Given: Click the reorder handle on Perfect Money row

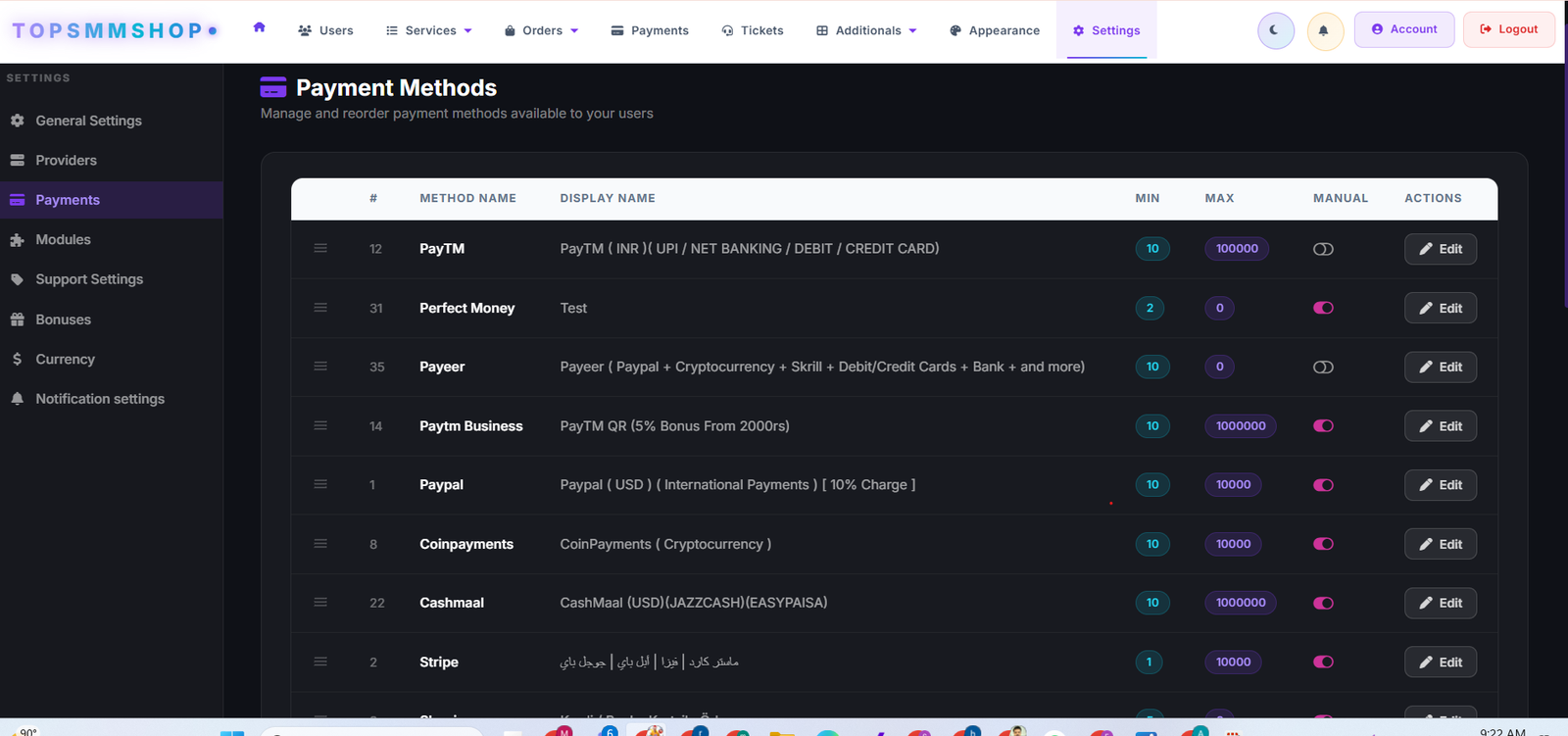Looking at the screenshot, I should point(320,308).
